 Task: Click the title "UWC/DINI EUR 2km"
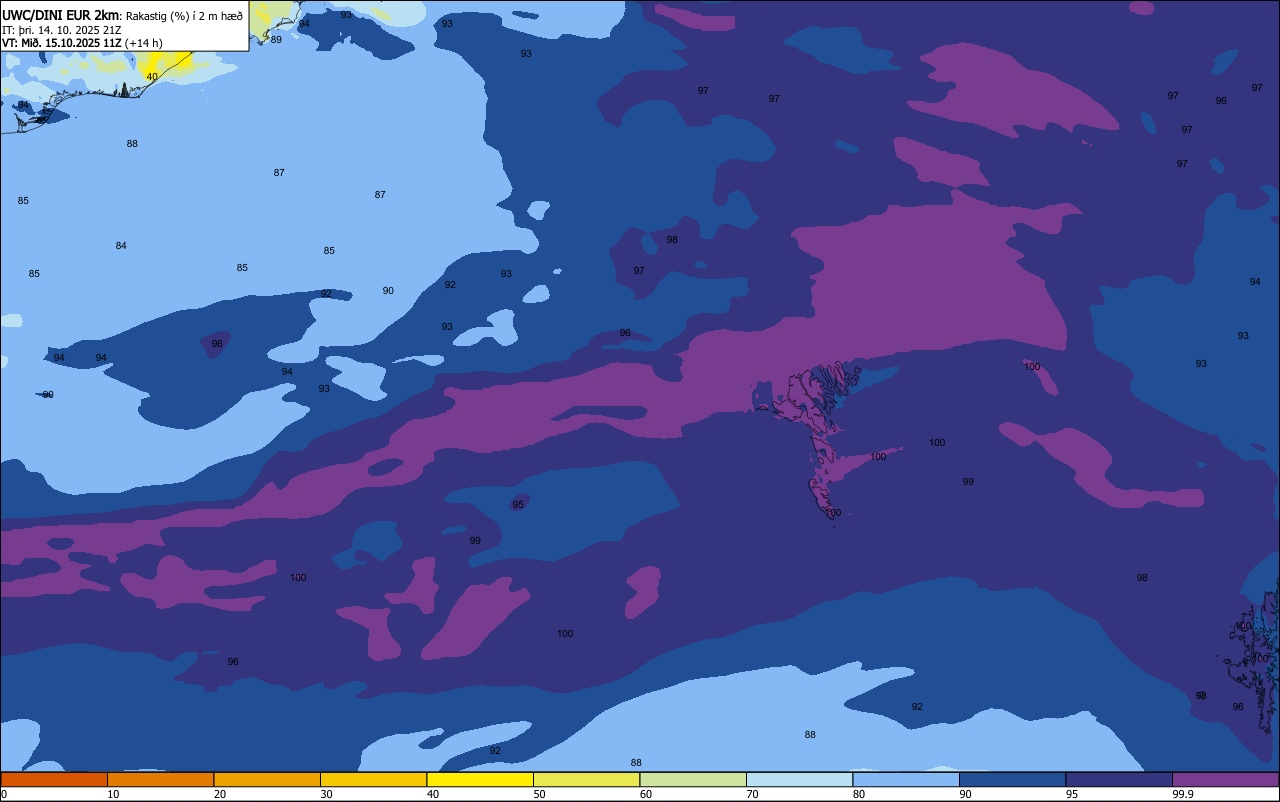pyautogui.click(x=60, y=15)
